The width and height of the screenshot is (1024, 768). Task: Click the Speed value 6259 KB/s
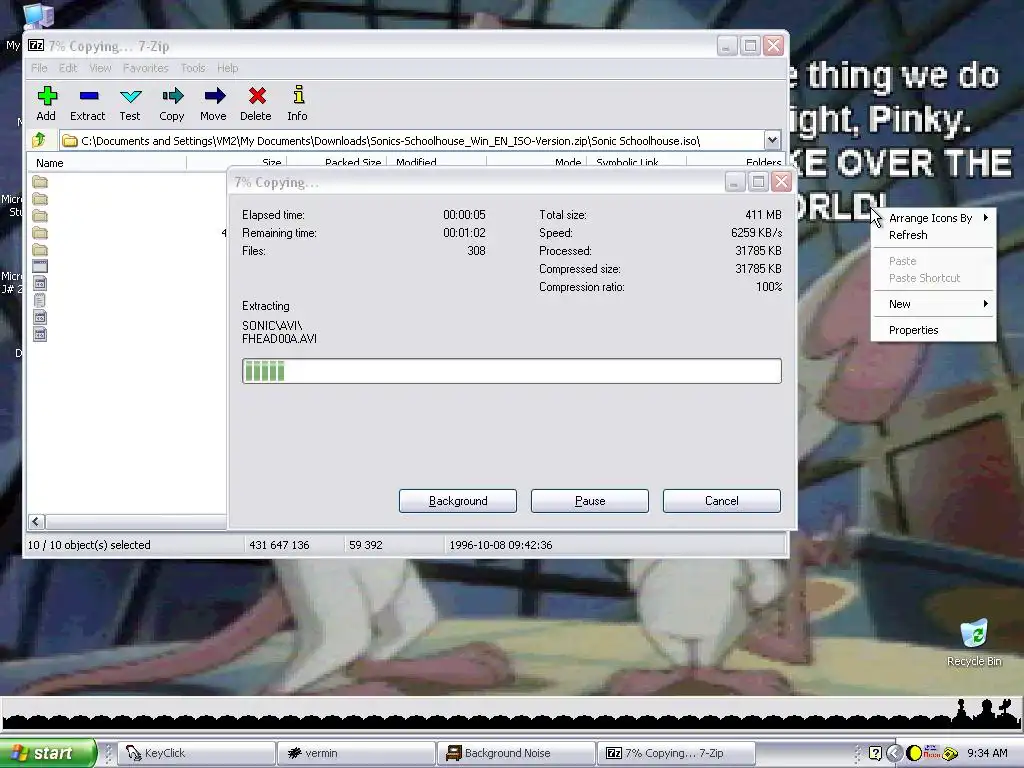pyautogui.click(x=756, y=232)
